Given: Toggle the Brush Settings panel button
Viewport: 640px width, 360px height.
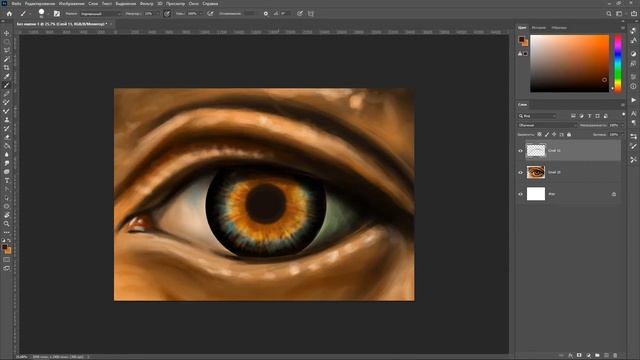Looking at the screenshot, I should 57,13.
